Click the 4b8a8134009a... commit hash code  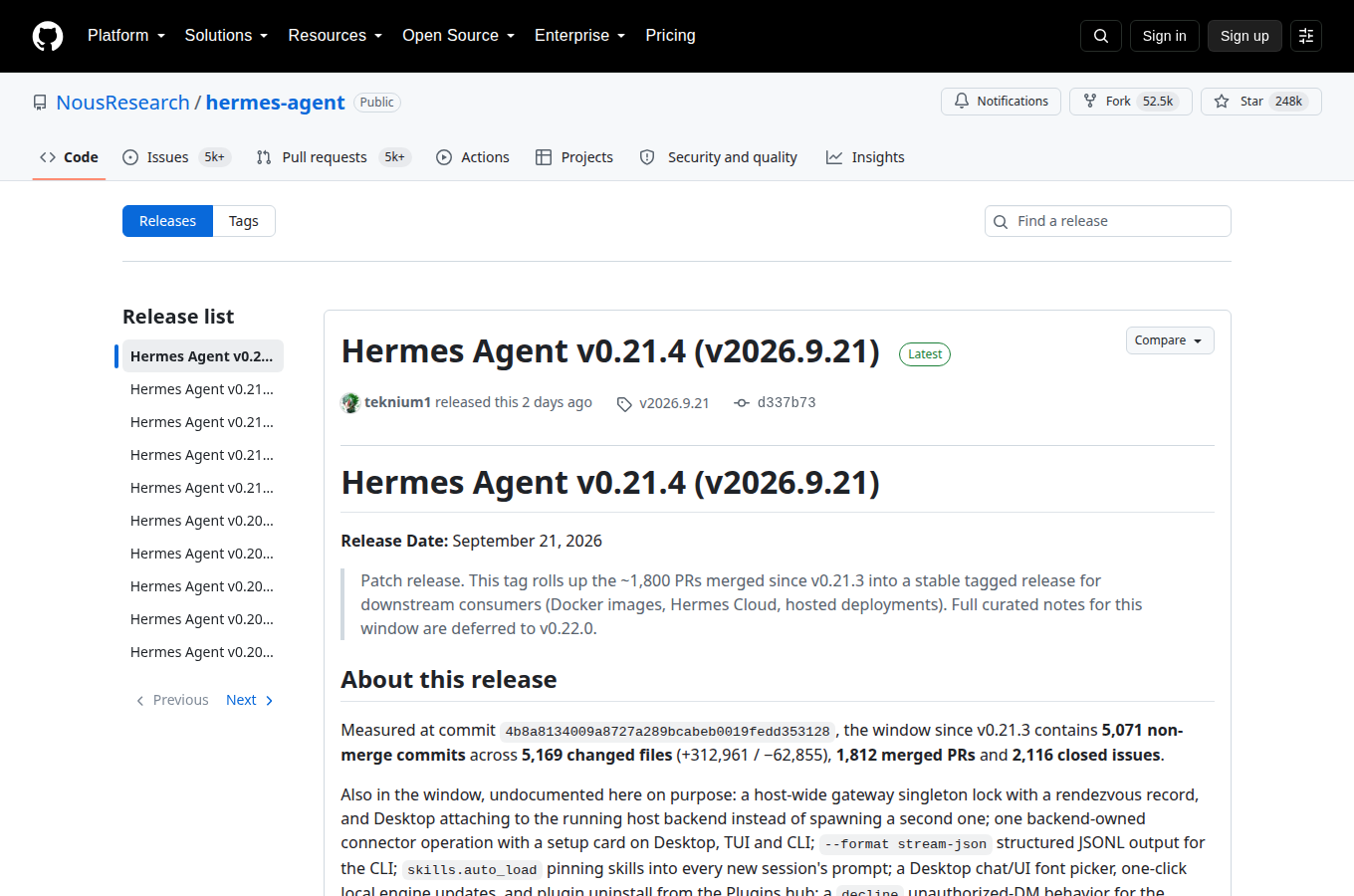(x=667, y=732)
